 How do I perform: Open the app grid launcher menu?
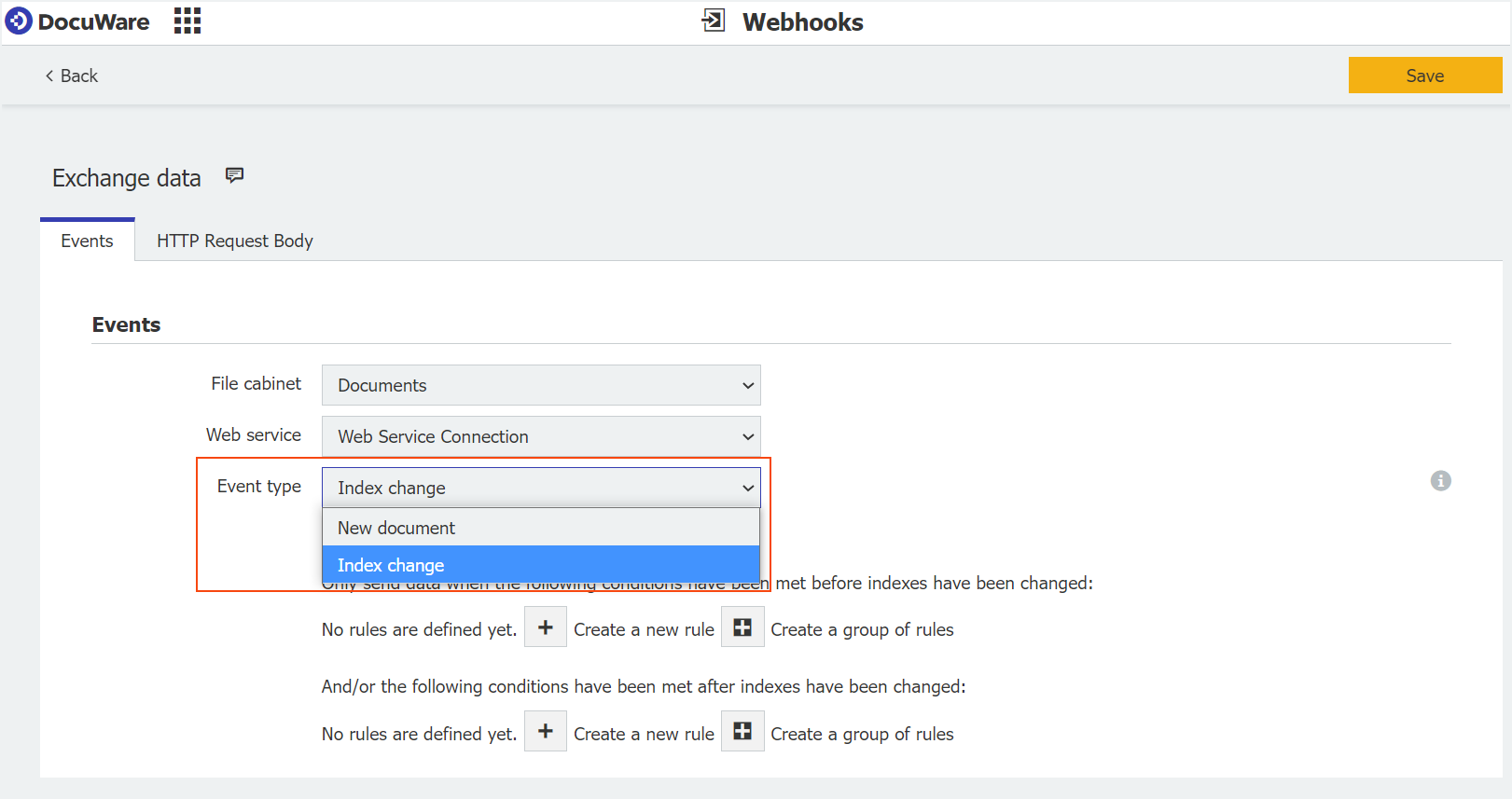pyautogui.click(x=187, y=21)
